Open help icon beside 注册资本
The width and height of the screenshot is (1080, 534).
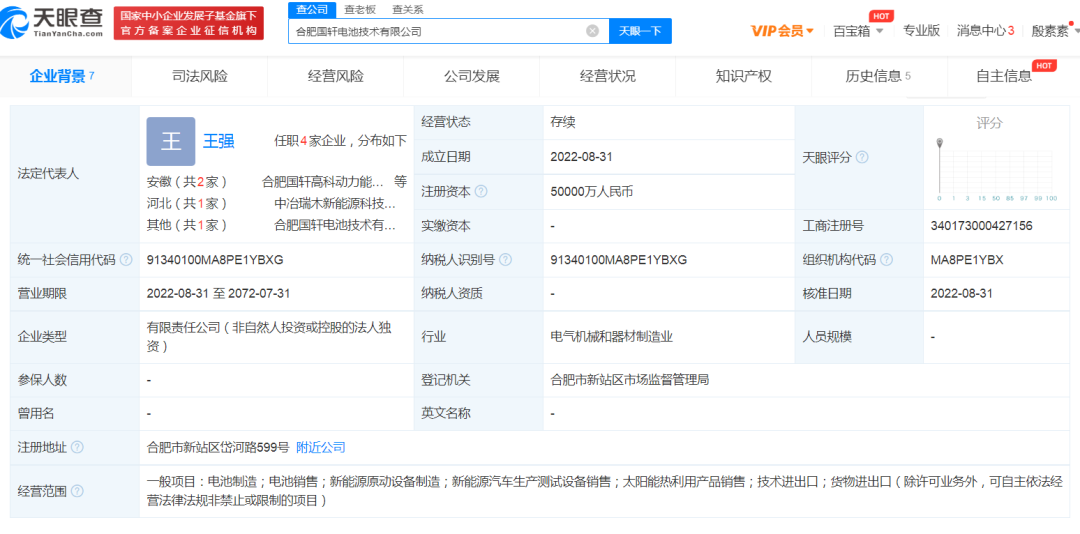(x=481, y=192)
